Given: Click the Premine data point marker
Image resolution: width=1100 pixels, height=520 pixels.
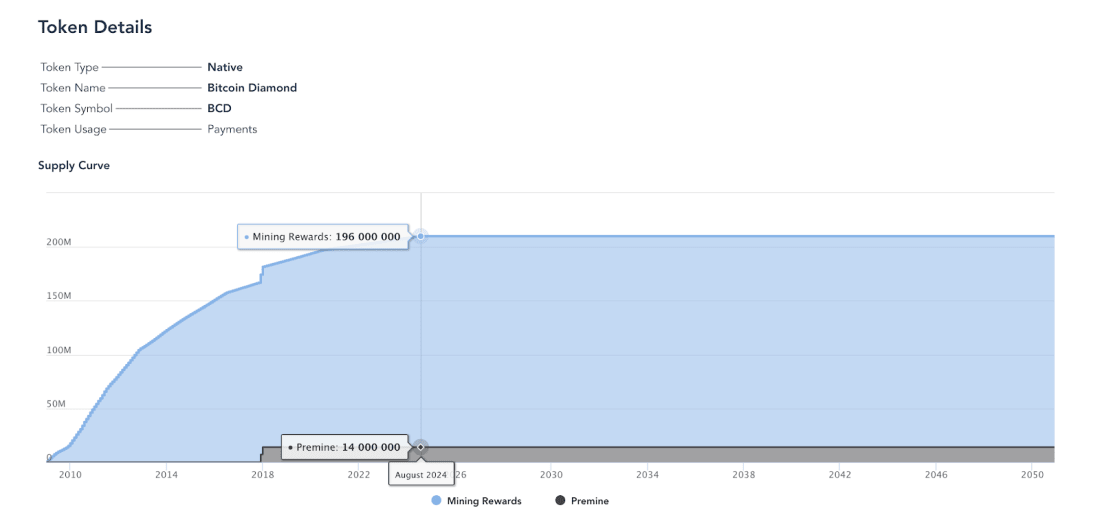Looking at the screenshot, I should coord(421,447).
